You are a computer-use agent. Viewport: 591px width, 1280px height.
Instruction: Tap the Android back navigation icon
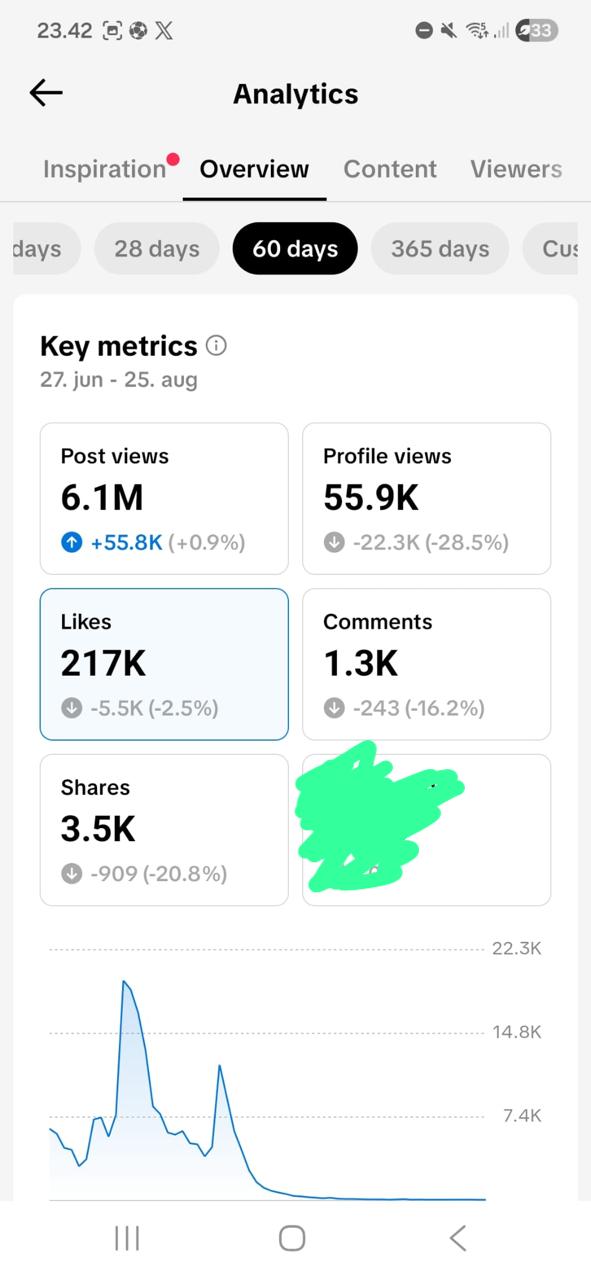458,1238
